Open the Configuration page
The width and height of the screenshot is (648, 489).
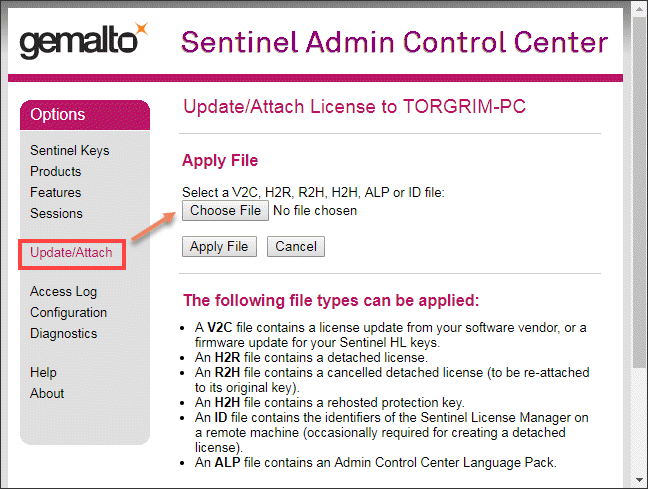click(68, 312)
